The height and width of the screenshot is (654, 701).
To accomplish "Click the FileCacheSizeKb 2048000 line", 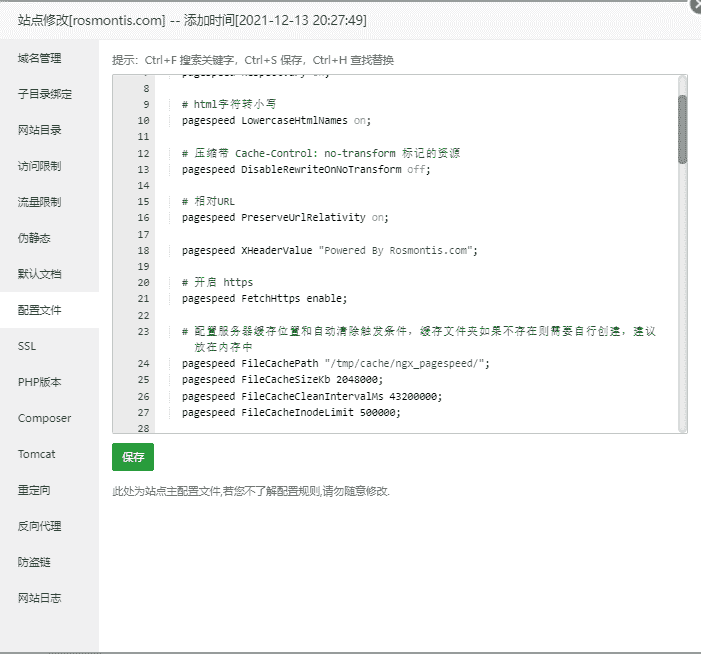I will click(283, 380).
